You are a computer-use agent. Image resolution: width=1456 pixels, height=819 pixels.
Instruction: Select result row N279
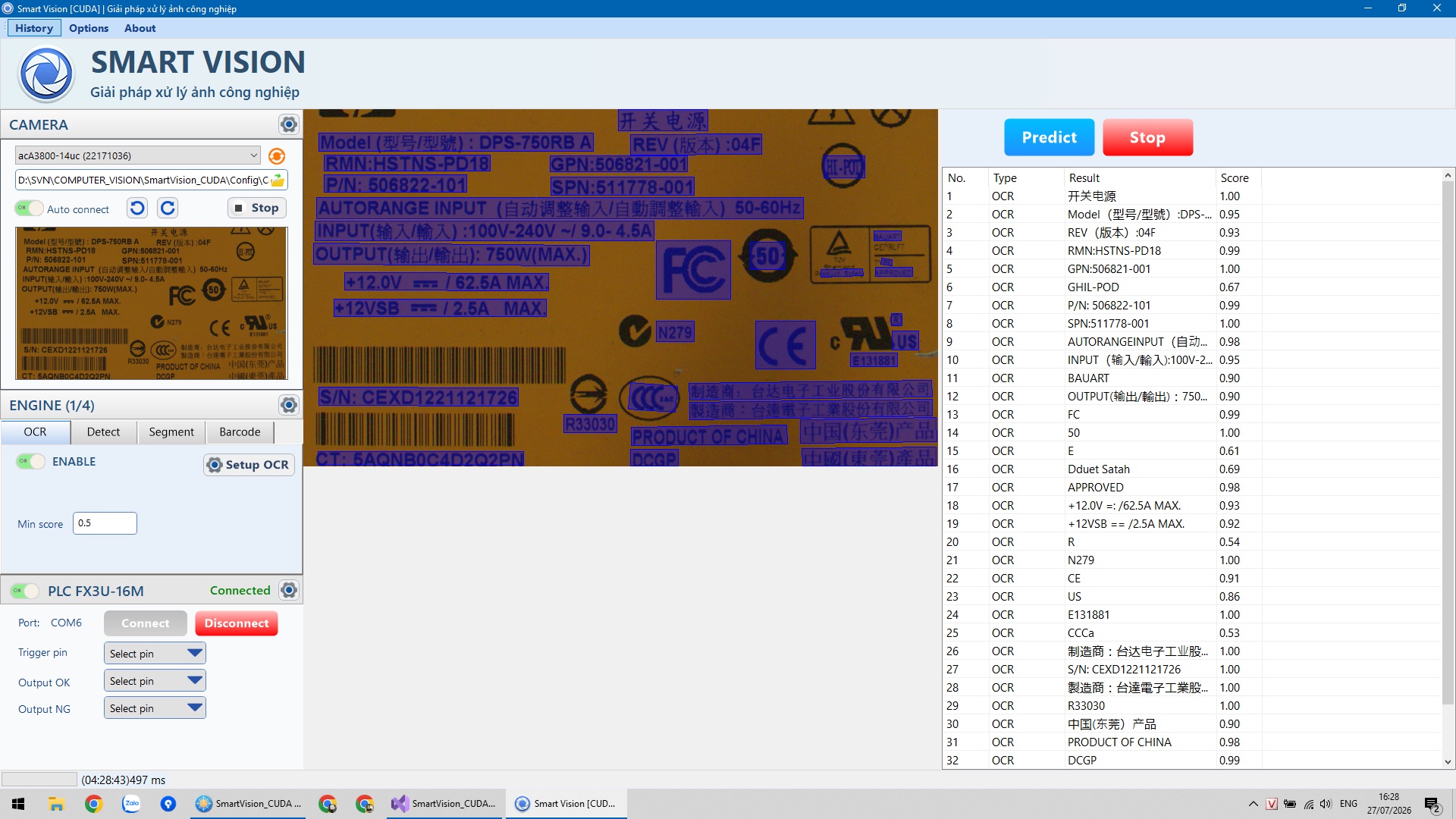click(x=1191, y=560)
